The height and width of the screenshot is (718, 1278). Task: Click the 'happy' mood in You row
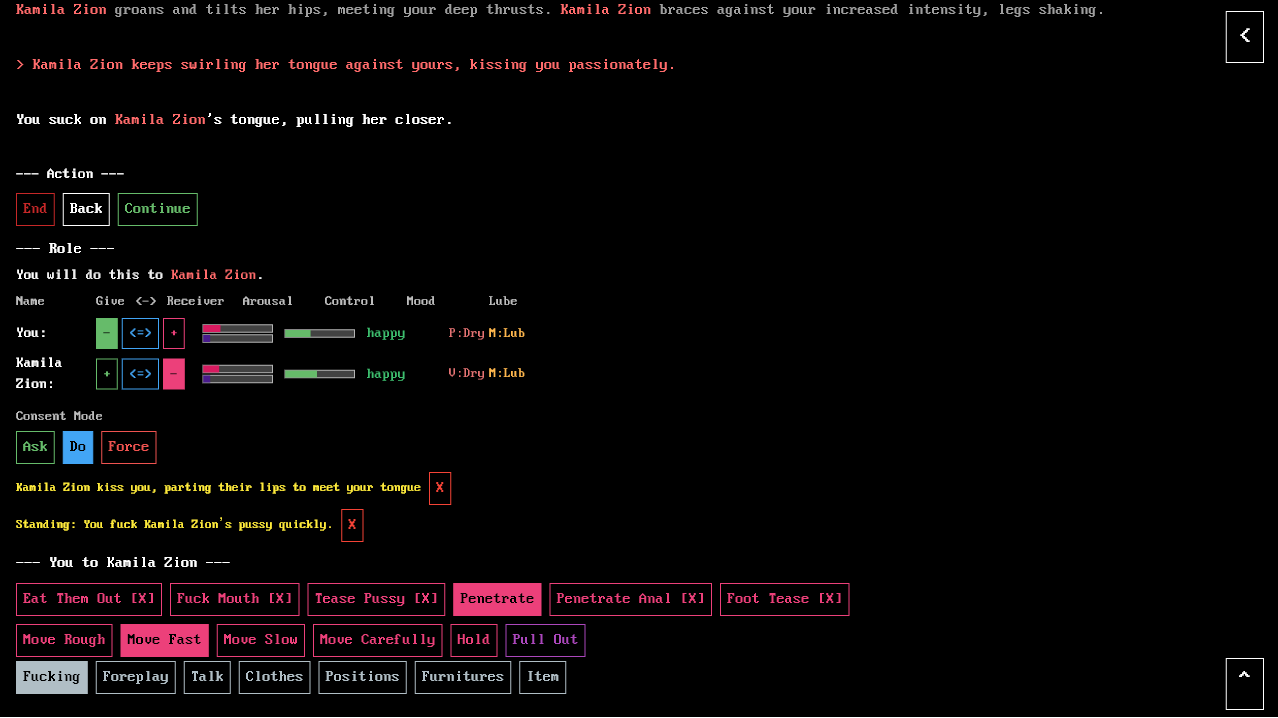[386, 333]
